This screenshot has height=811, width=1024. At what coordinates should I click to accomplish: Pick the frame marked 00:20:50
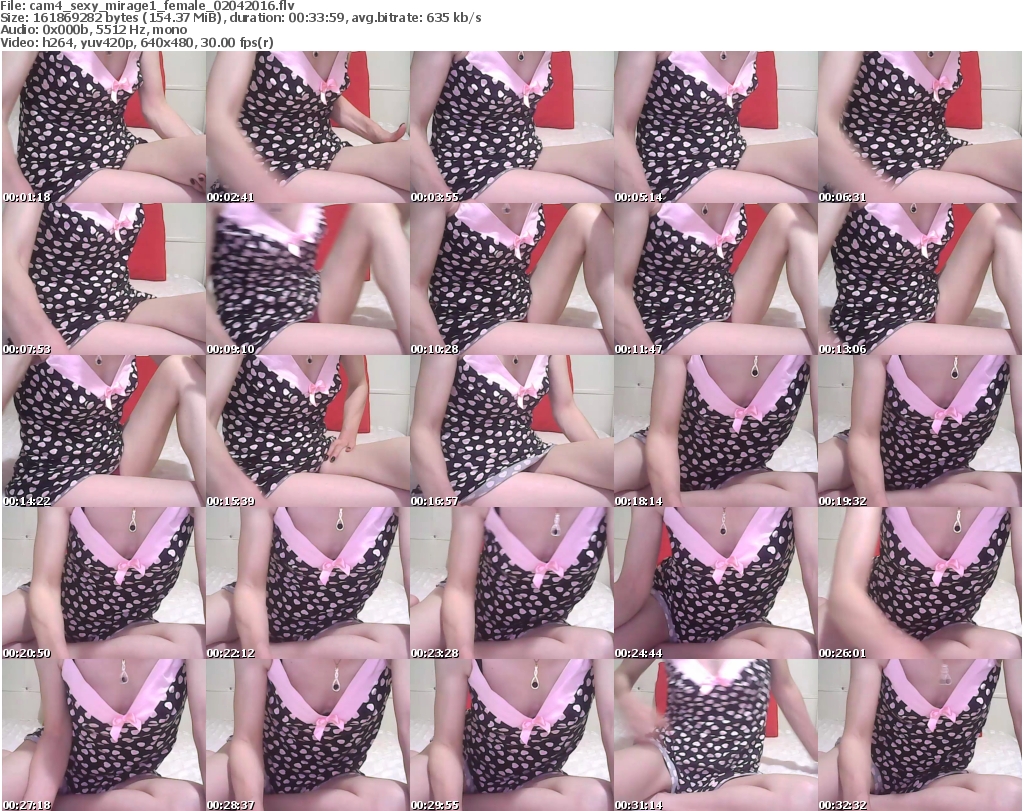(104, 584)
